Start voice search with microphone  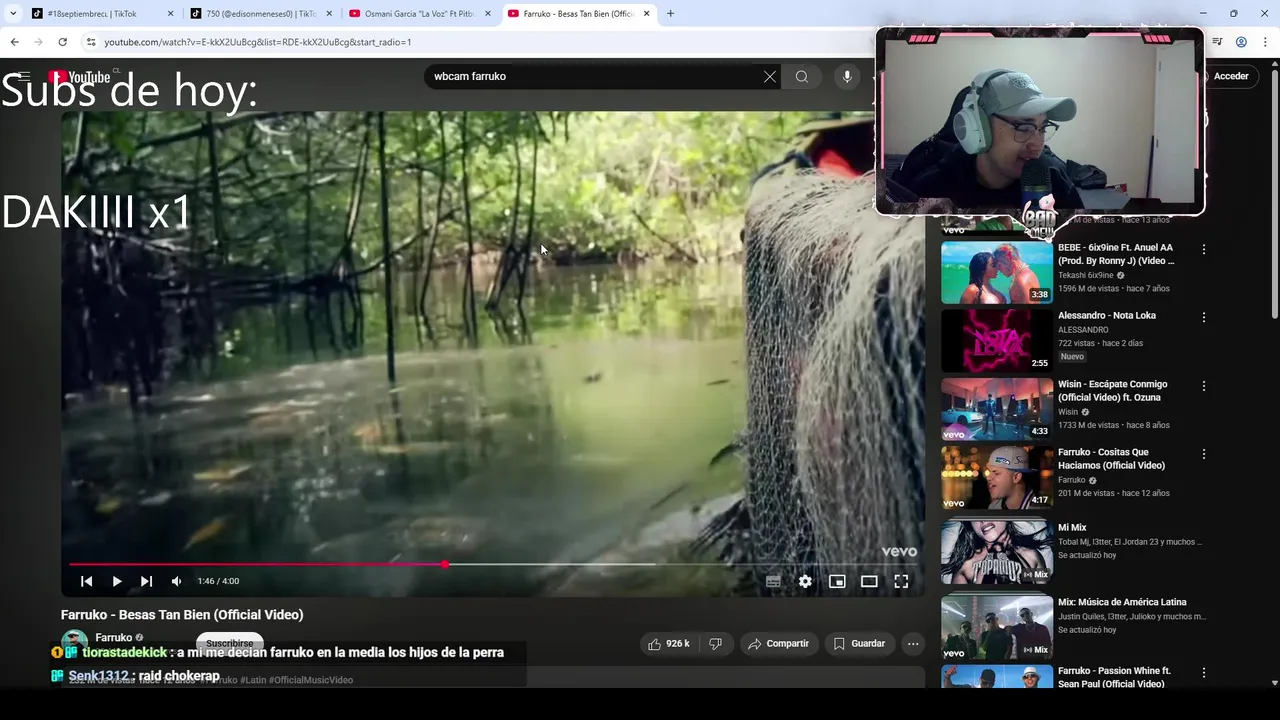[847, 76]
